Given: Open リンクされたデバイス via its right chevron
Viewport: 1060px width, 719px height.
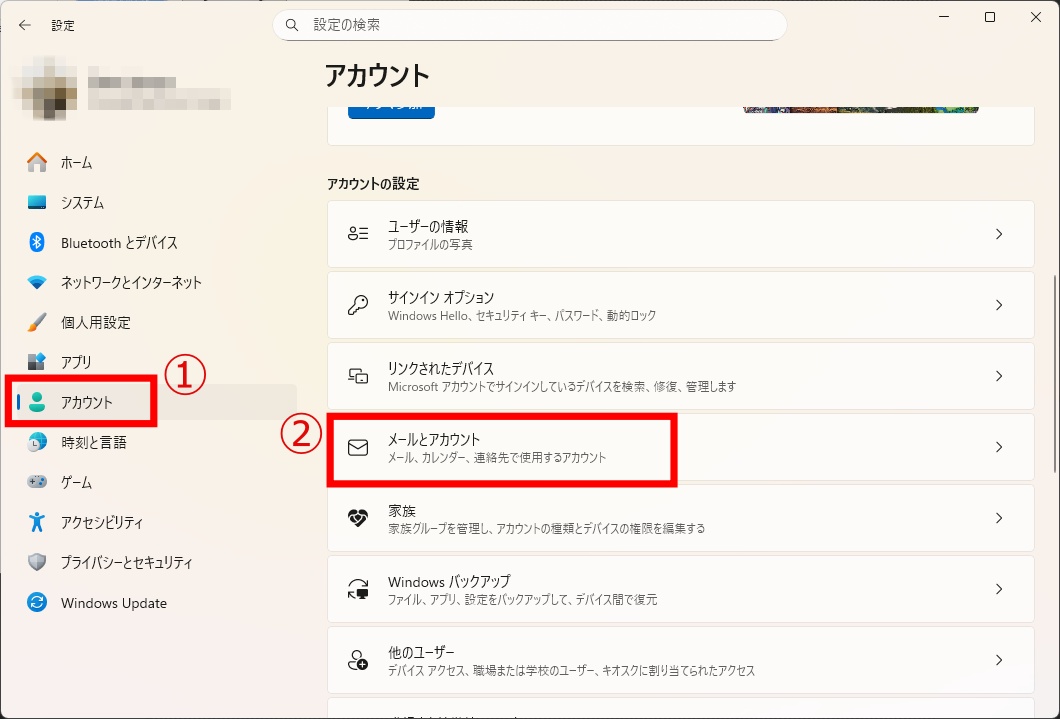Looking at the screenshot, I should pos(998,376).
